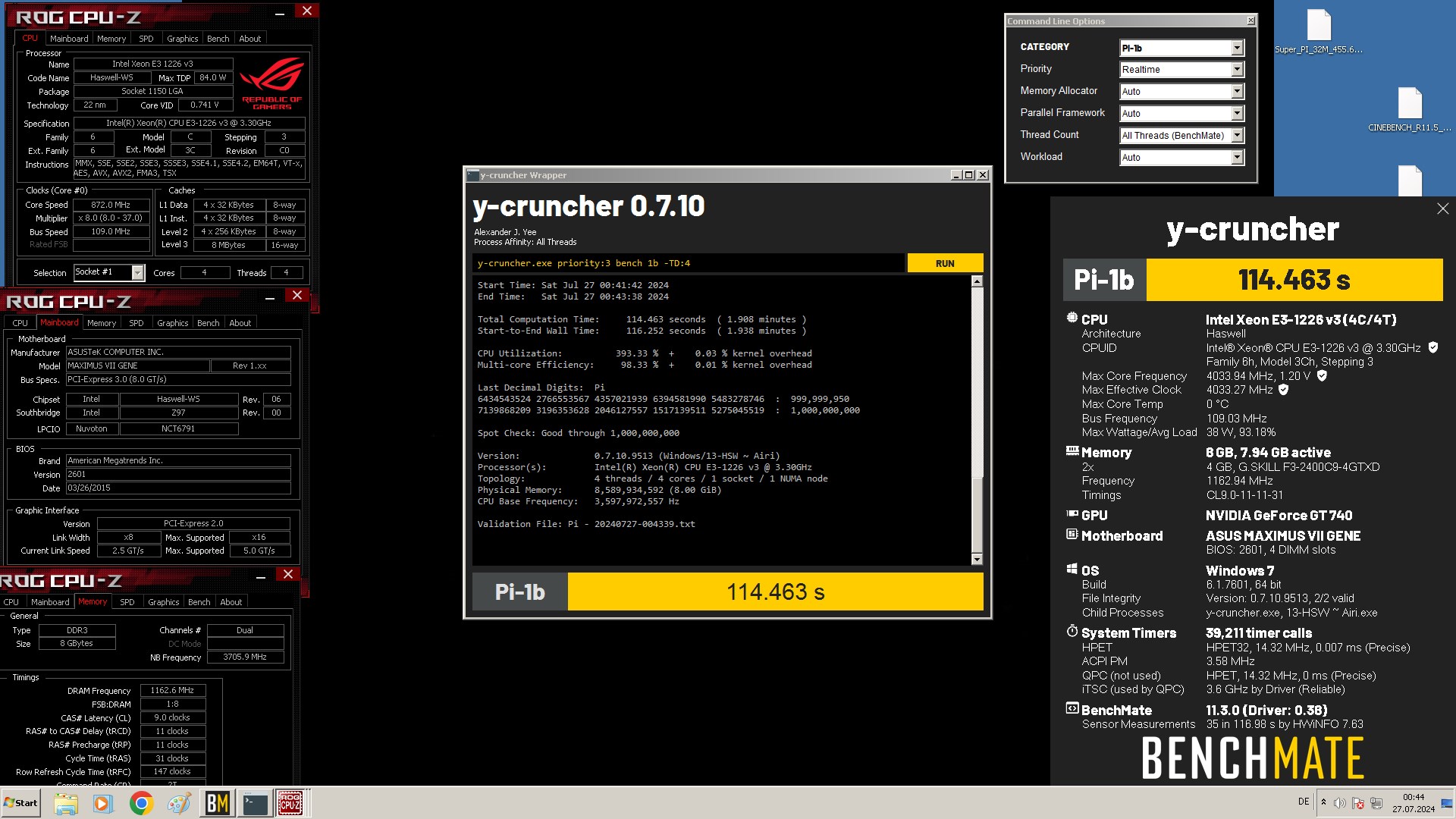1456x819 pixels.
Task: Click DE language indicator in taskbar
Action: pos(1304,802)
